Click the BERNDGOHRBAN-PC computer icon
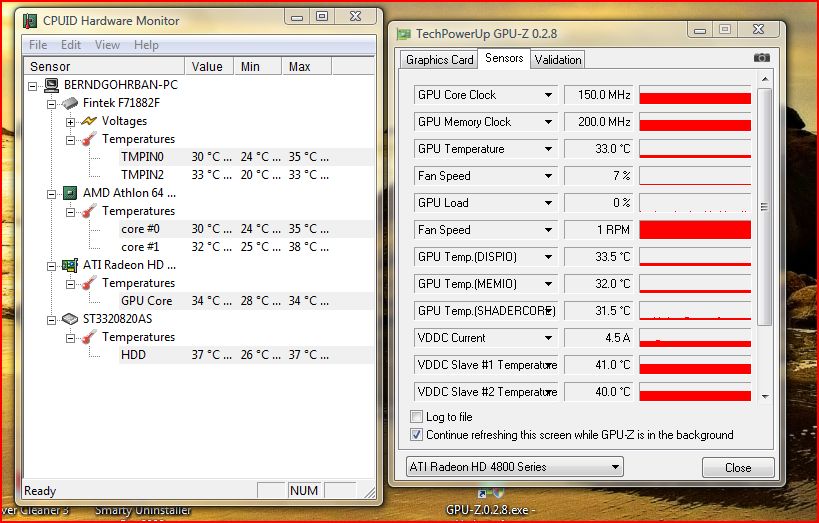This screenshot has height=523, width=819. click(52, 85)
